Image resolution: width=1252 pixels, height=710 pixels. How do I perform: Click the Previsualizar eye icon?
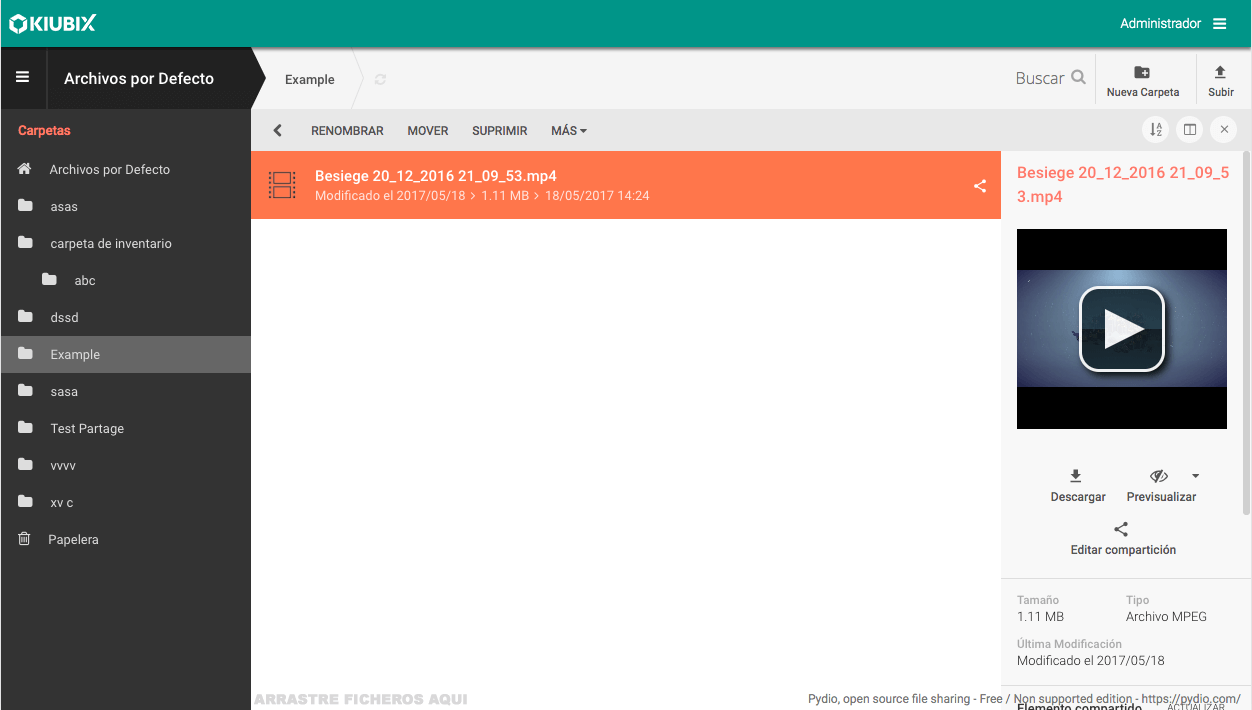tap(1160, 476)
